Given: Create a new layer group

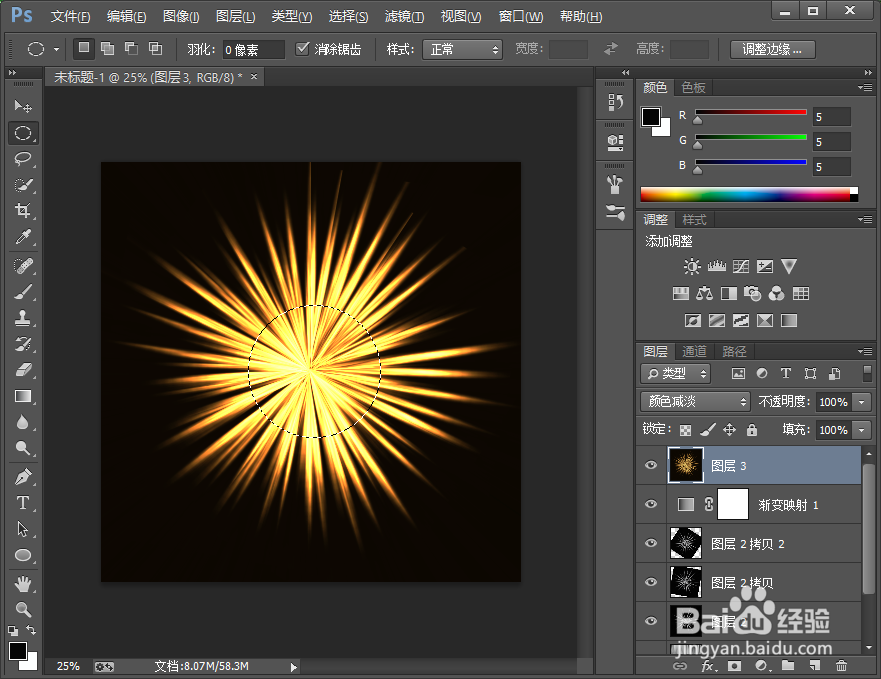Looking at the screenshot, I should tap(788, 666).
